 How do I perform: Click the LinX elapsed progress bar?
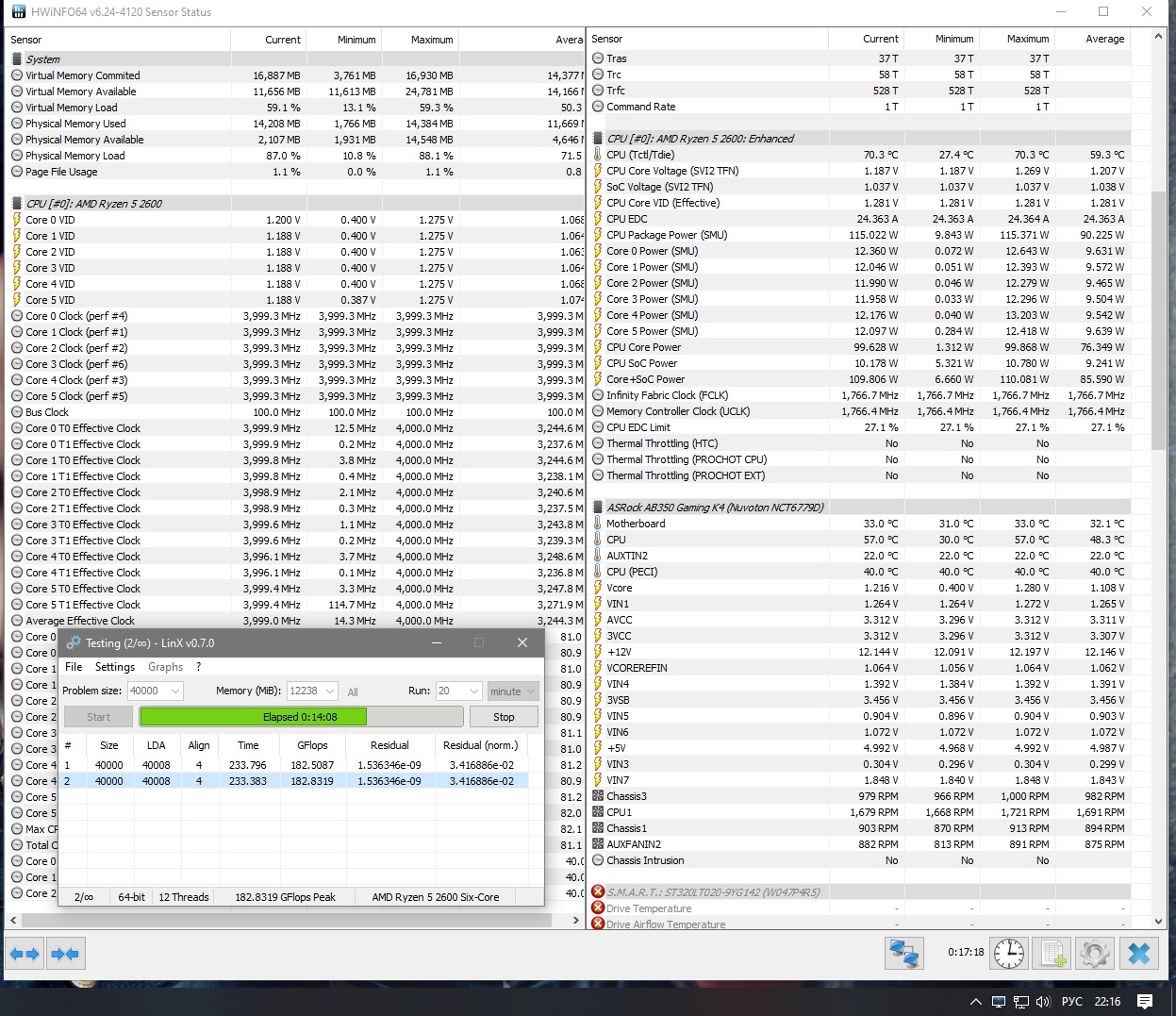pyautogui.click(x=301, y=717)
